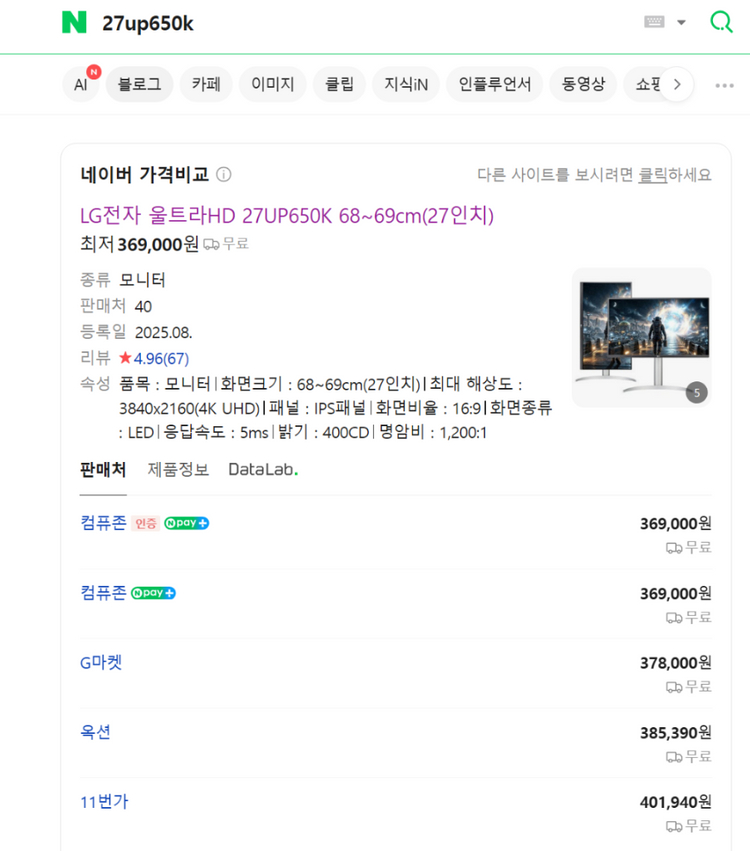Viewport: 750px width, 851px height.
Task: Open the three-dot more options menu
Action: point(724,85)
